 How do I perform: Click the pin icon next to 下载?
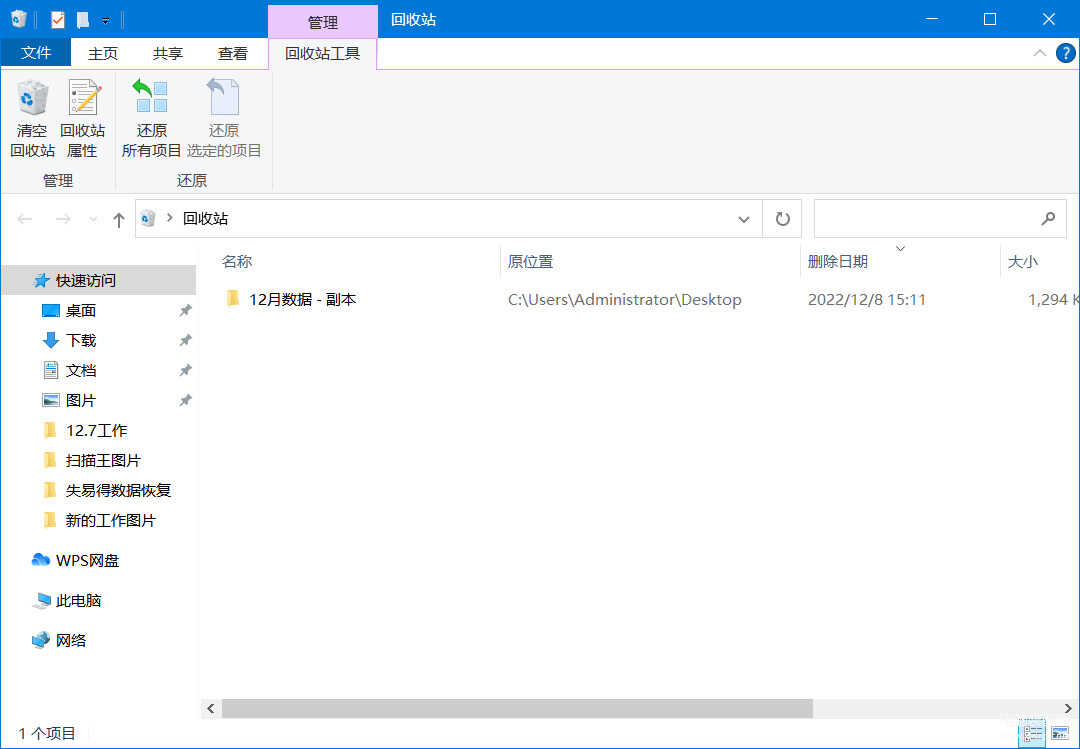185,340
